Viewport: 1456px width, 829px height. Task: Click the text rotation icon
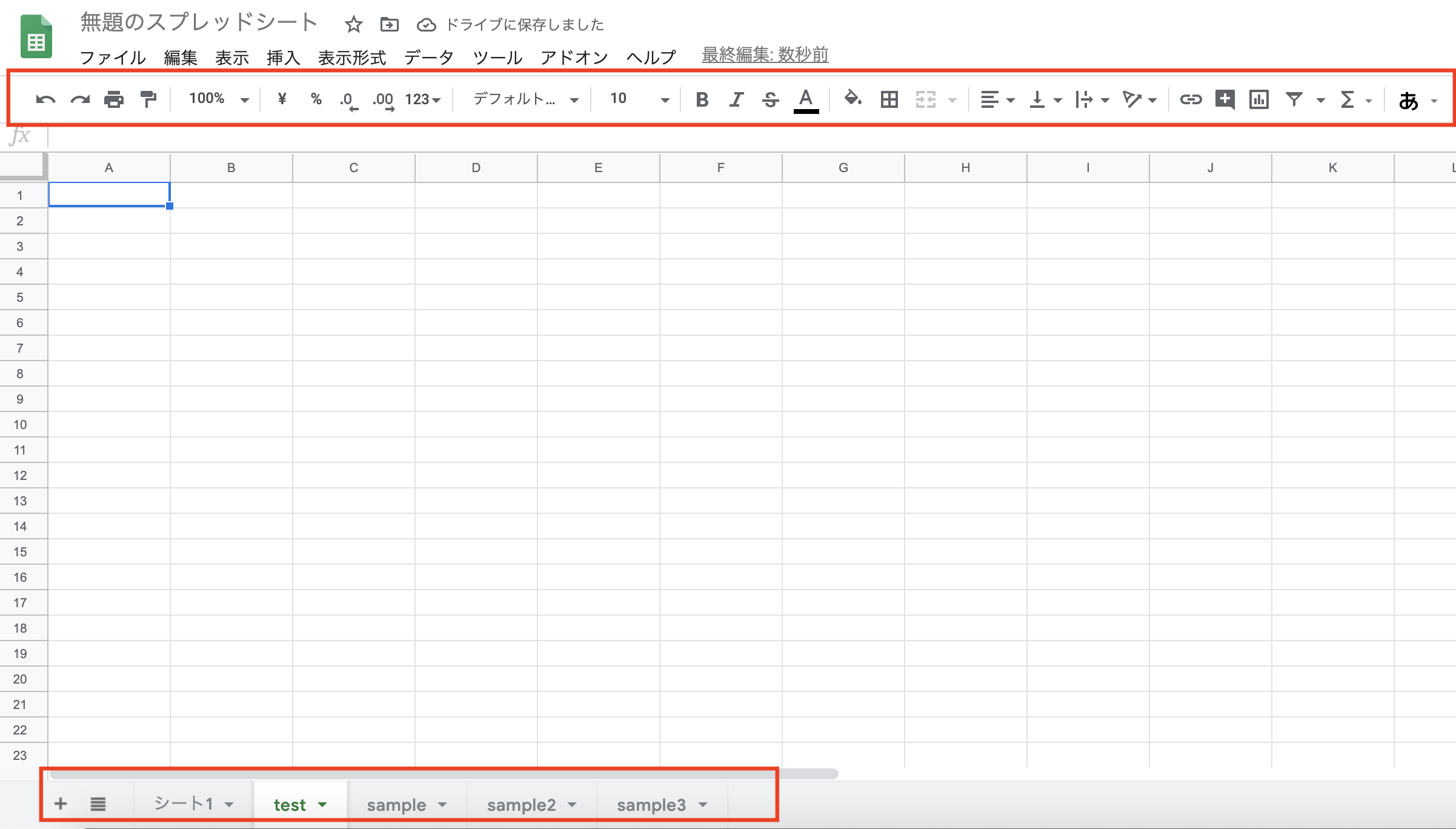[x=1131, y=99]
